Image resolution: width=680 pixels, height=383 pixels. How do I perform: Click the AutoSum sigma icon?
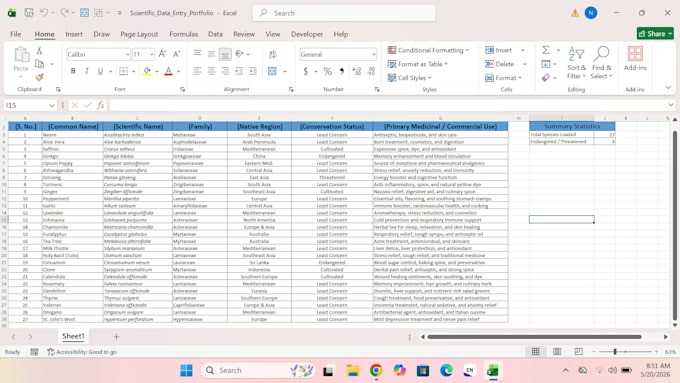[x=546, y=50]
